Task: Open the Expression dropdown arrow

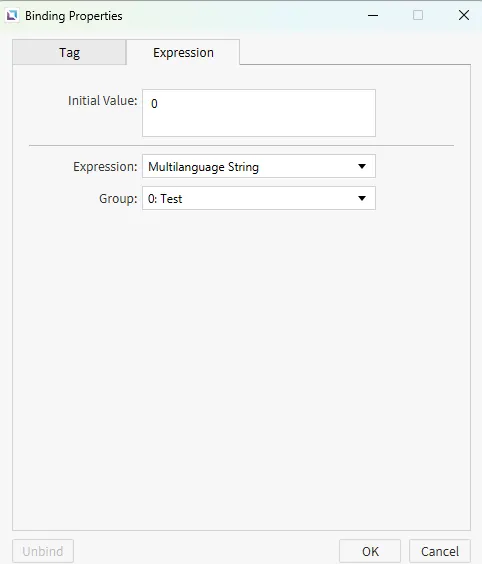Action: [362, 166]
